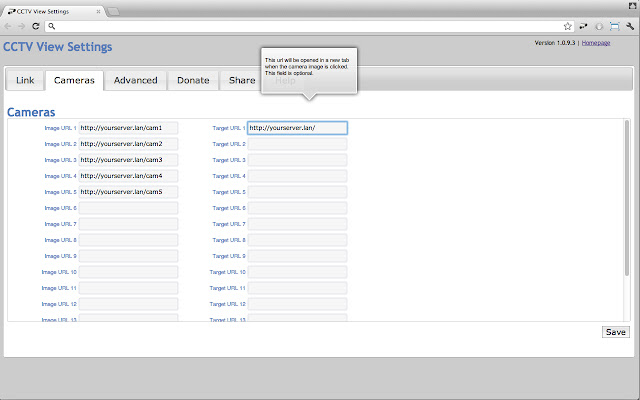Select the Cameras tab

click(x=74, y=80)
